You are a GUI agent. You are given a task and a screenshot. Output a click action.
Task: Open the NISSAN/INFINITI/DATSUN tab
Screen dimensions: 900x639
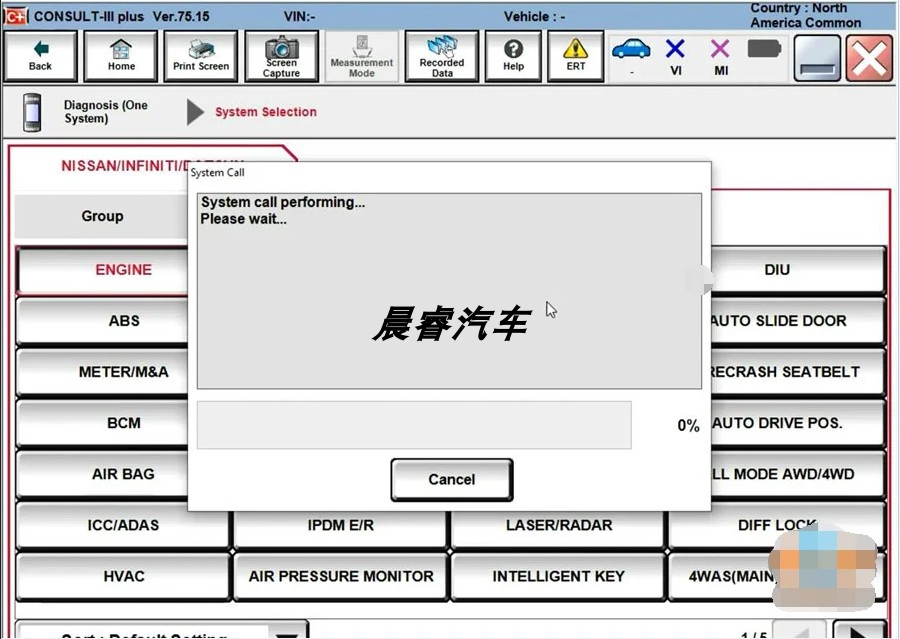(x=125, y=165)
